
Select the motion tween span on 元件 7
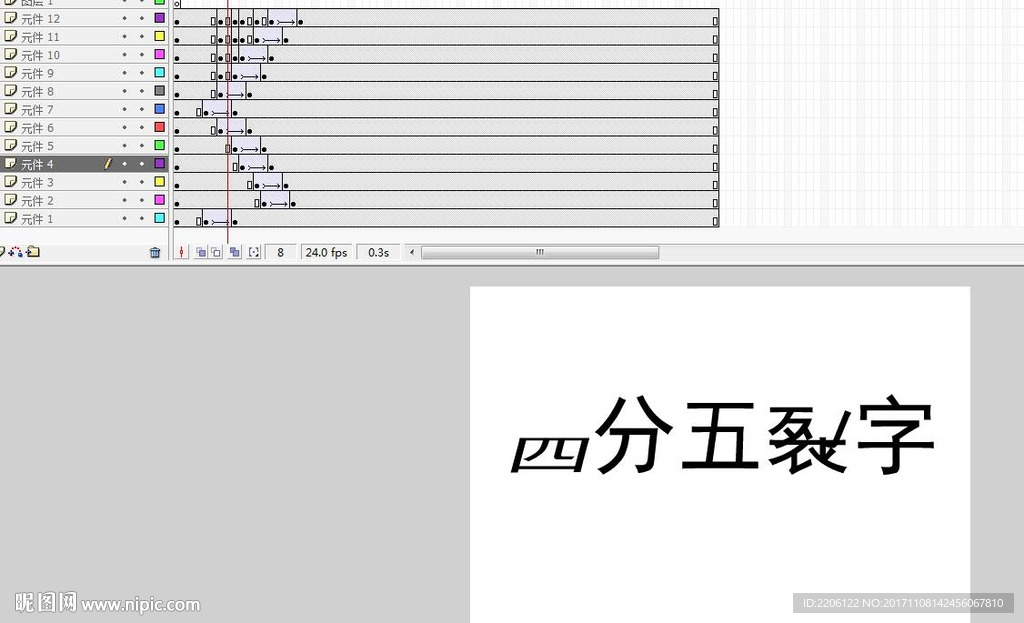click(218, 109)
